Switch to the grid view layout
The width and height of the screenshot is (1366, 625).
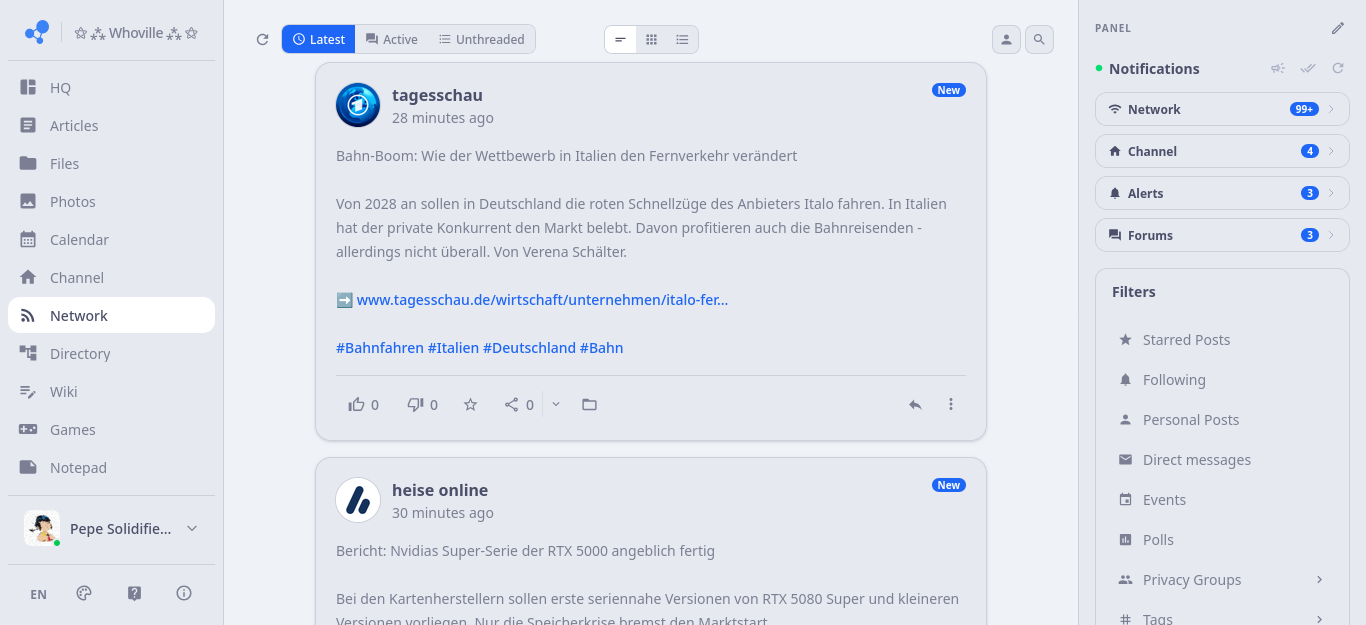651,39
